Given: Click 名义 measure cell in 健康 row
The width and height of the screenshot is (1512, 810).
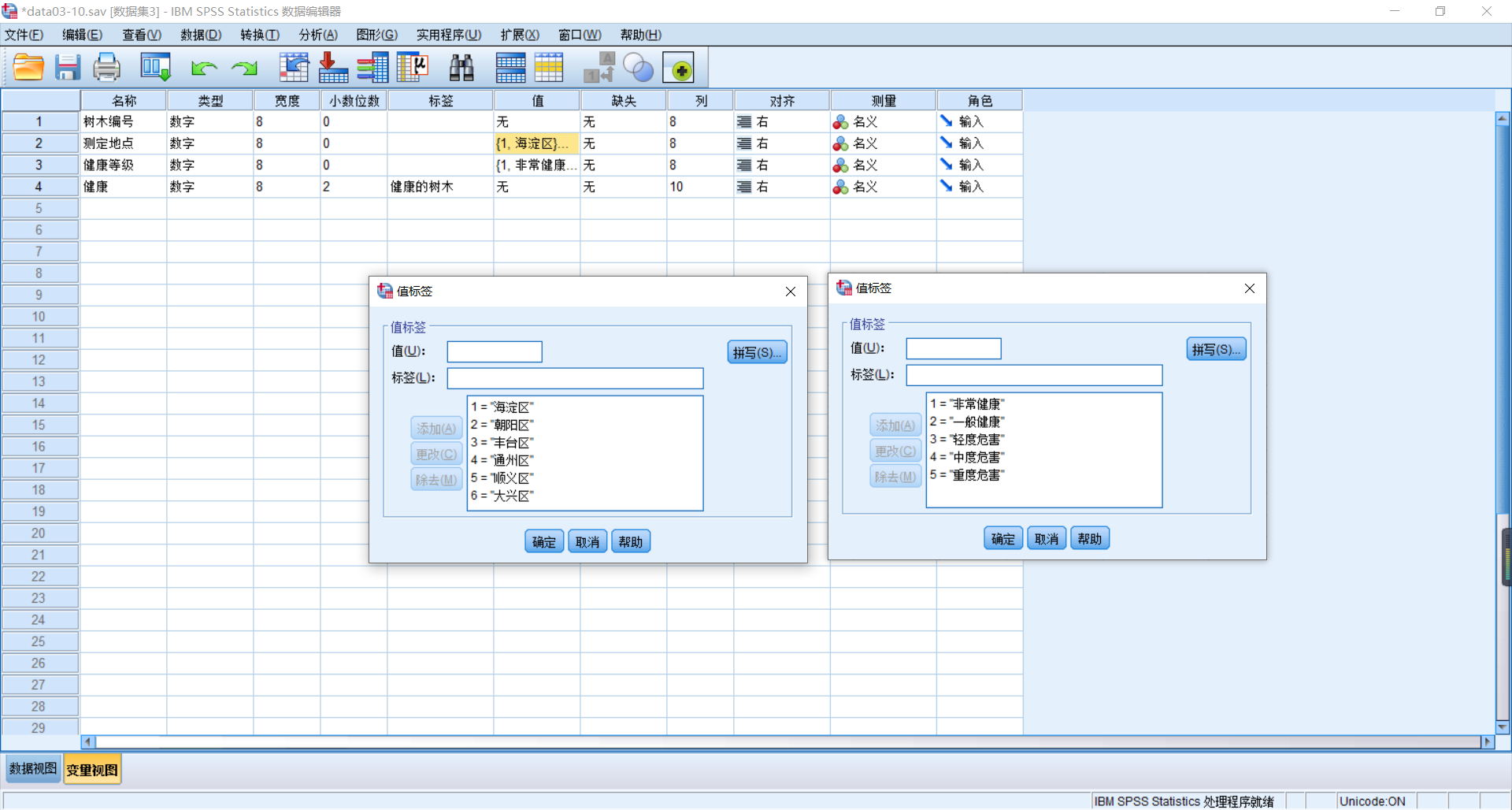Looking at the screenshot, I should (883, 187).
